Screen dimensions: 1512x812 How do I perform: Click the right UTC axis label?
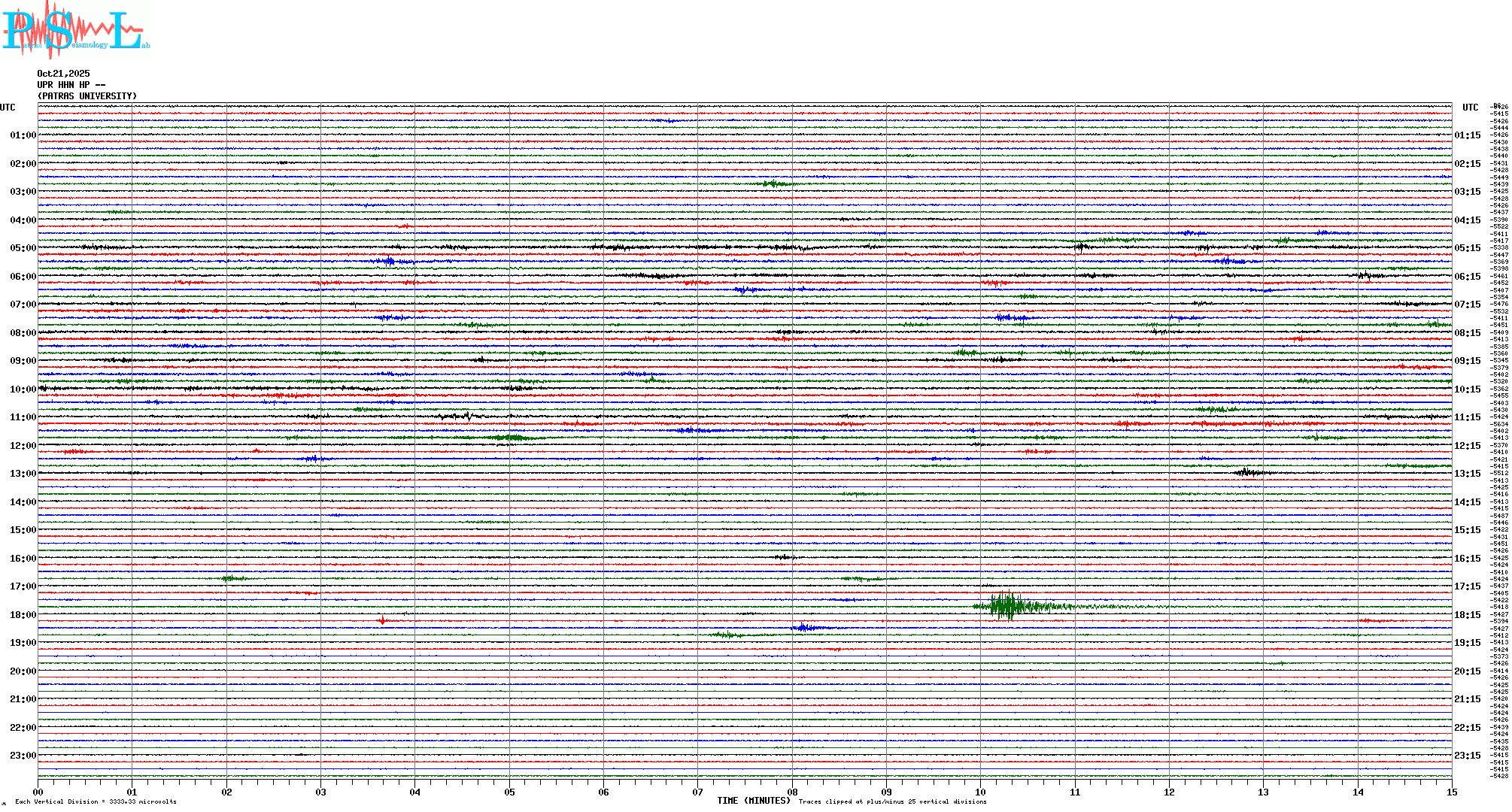coord(1470,108)
